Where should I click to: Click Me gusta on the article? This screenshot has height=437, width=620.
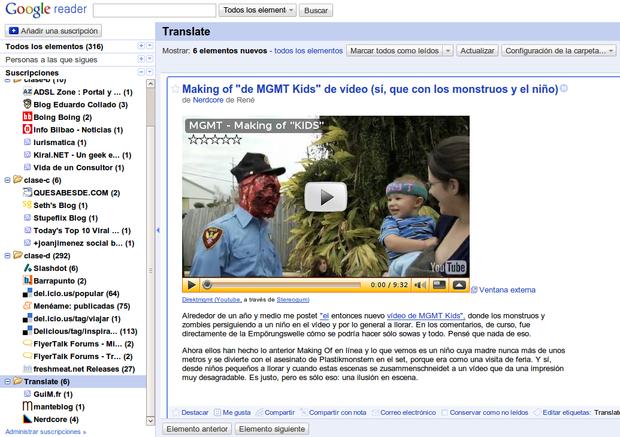pos(232,412)
